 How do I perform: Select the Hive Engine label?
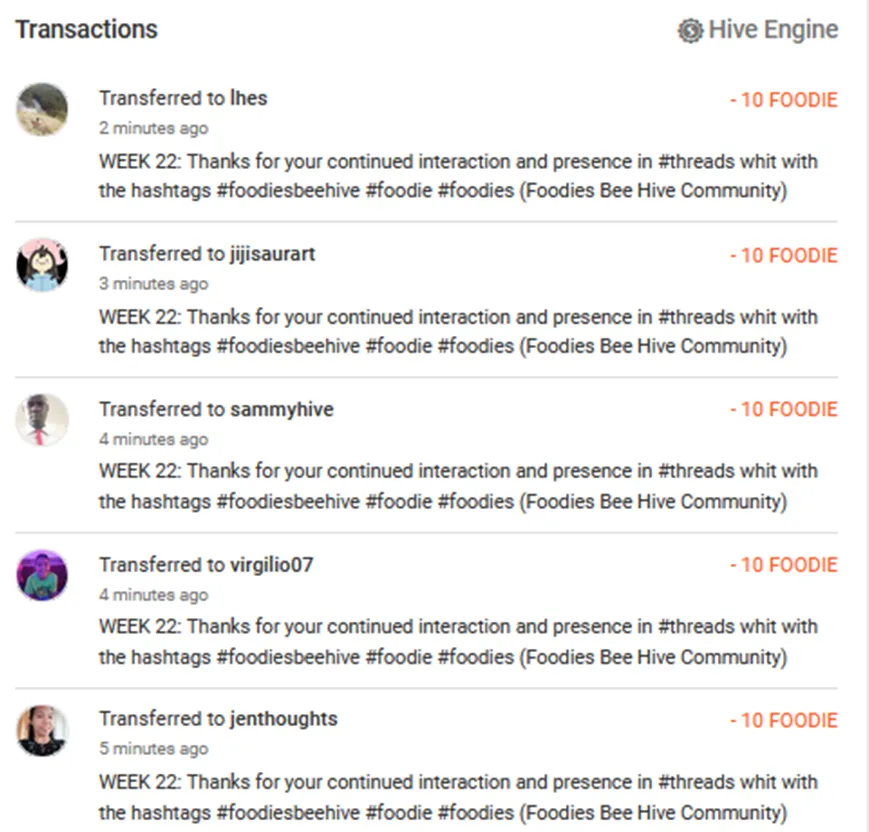773,30
